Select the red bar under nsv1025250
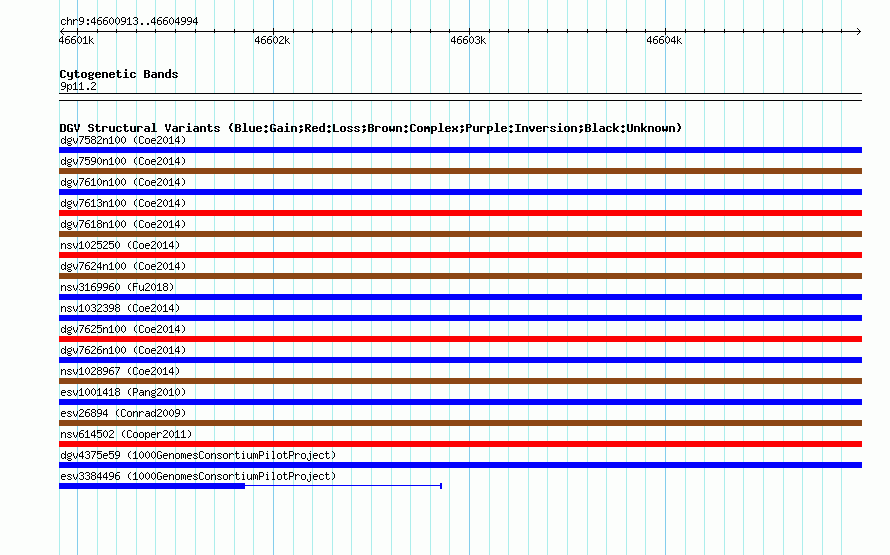Viewport: 890px width, 555px height. click(x=460, y=255)
